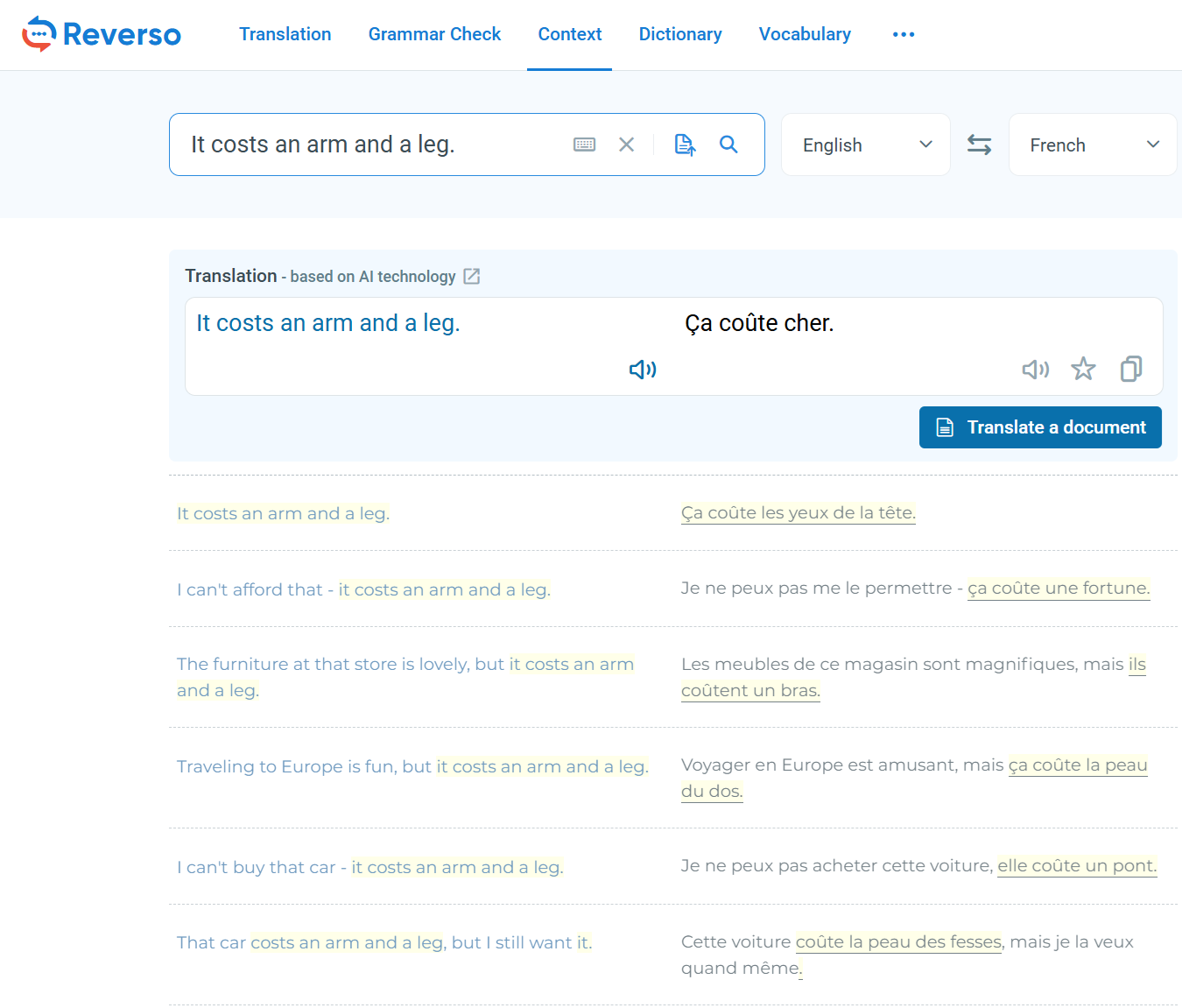The height and width of the screenshot is (1008, 1182).
Task: Swap source and target languages
Action: pyautogui.click(x=979, y=145)
